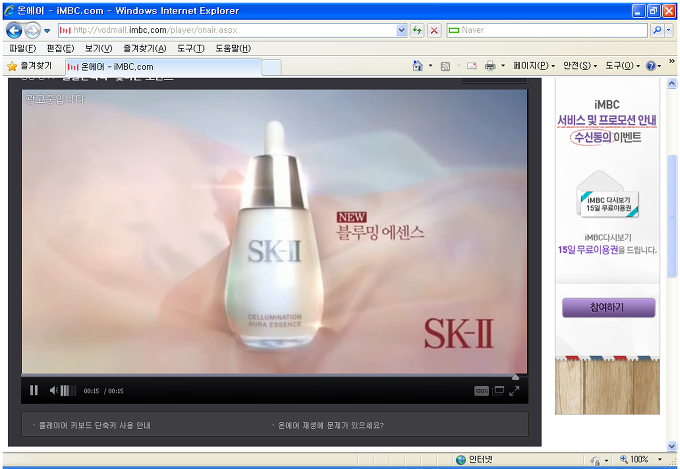
Task: Pause the video with the pause button
Action: [x=34, y=390]
